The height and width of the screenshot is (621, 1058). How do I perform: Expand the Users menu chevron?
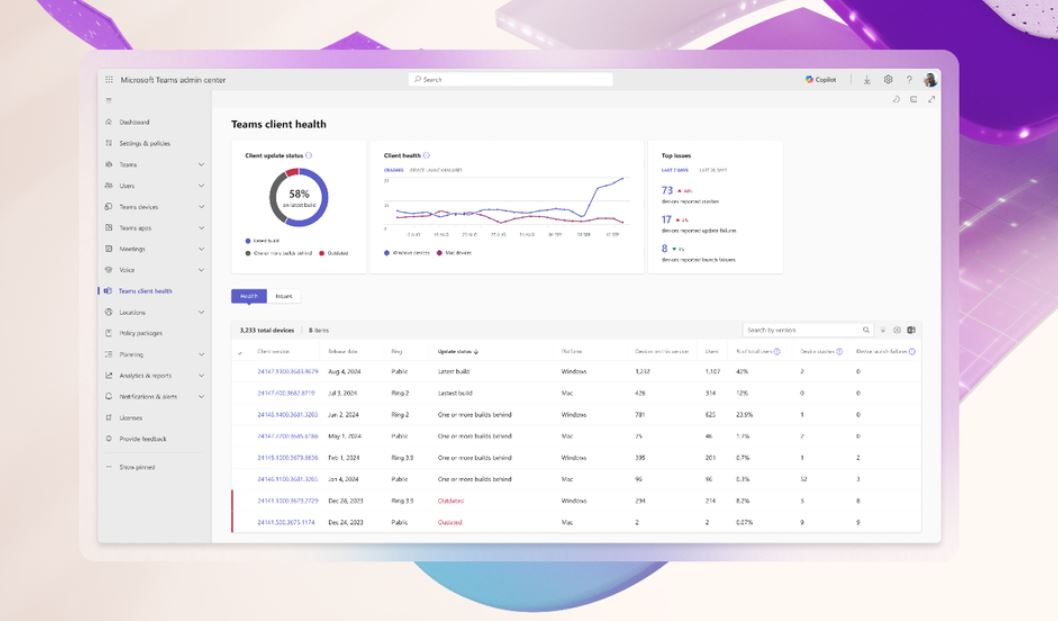point(201,186)
